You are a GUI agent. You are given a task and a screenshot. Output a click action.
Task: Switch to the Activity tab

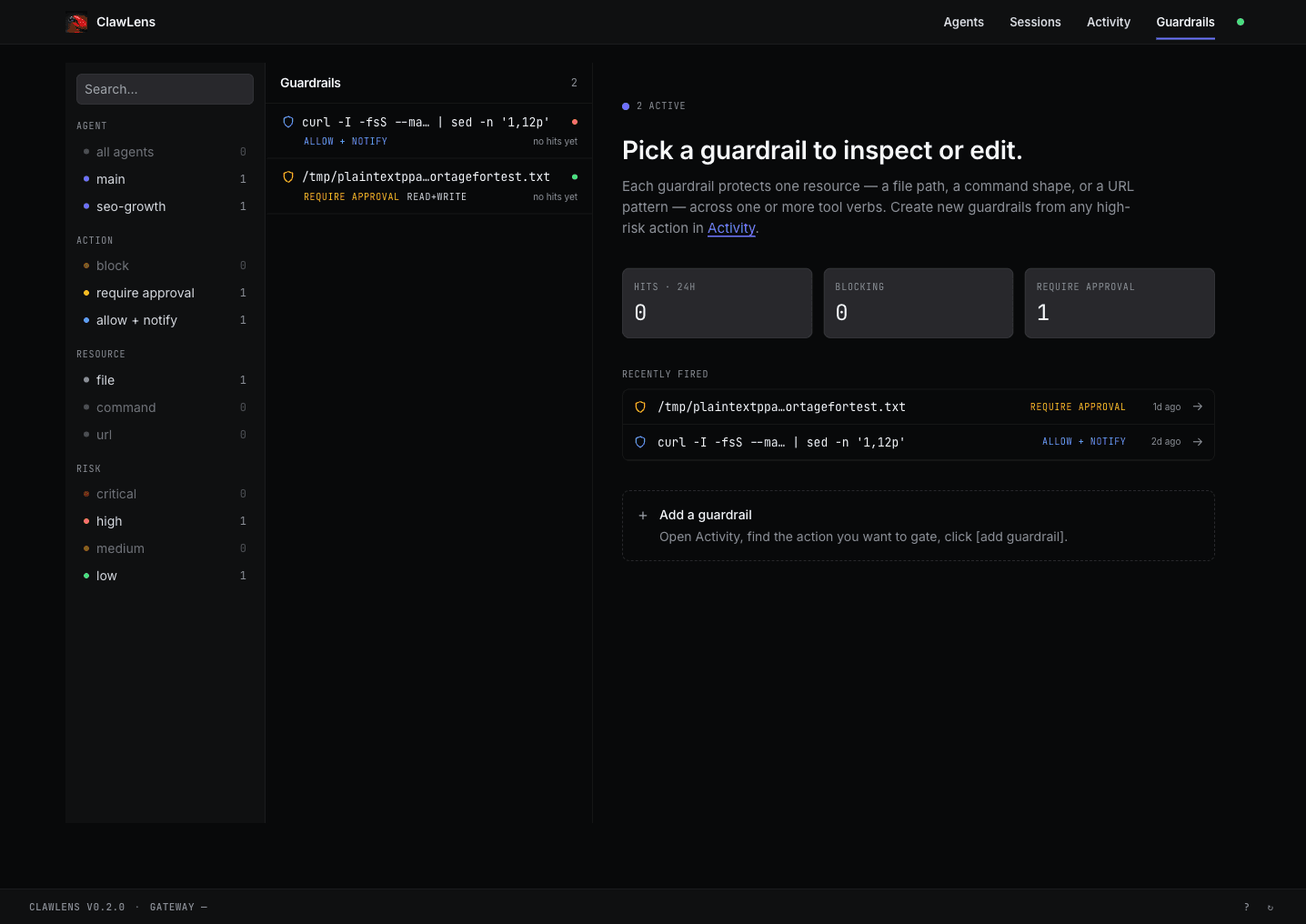(x=1109, y=22)
